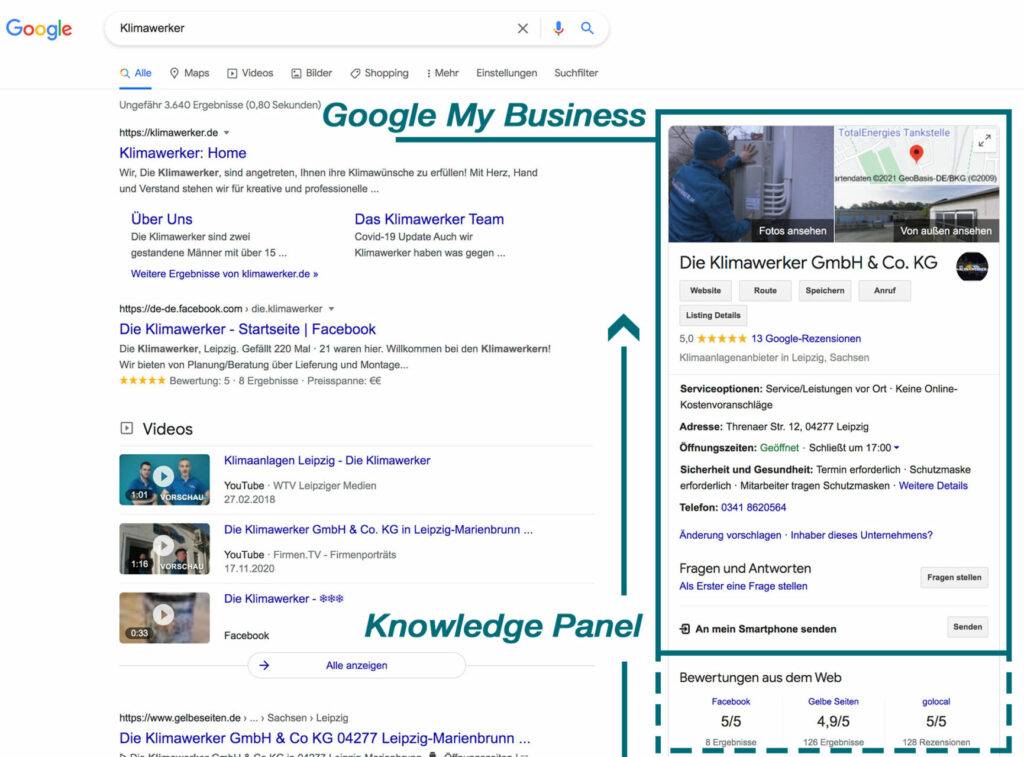Click the send-to-smartphone icon
This screenshot has height=757, width=1024.
tap(684, 629)
